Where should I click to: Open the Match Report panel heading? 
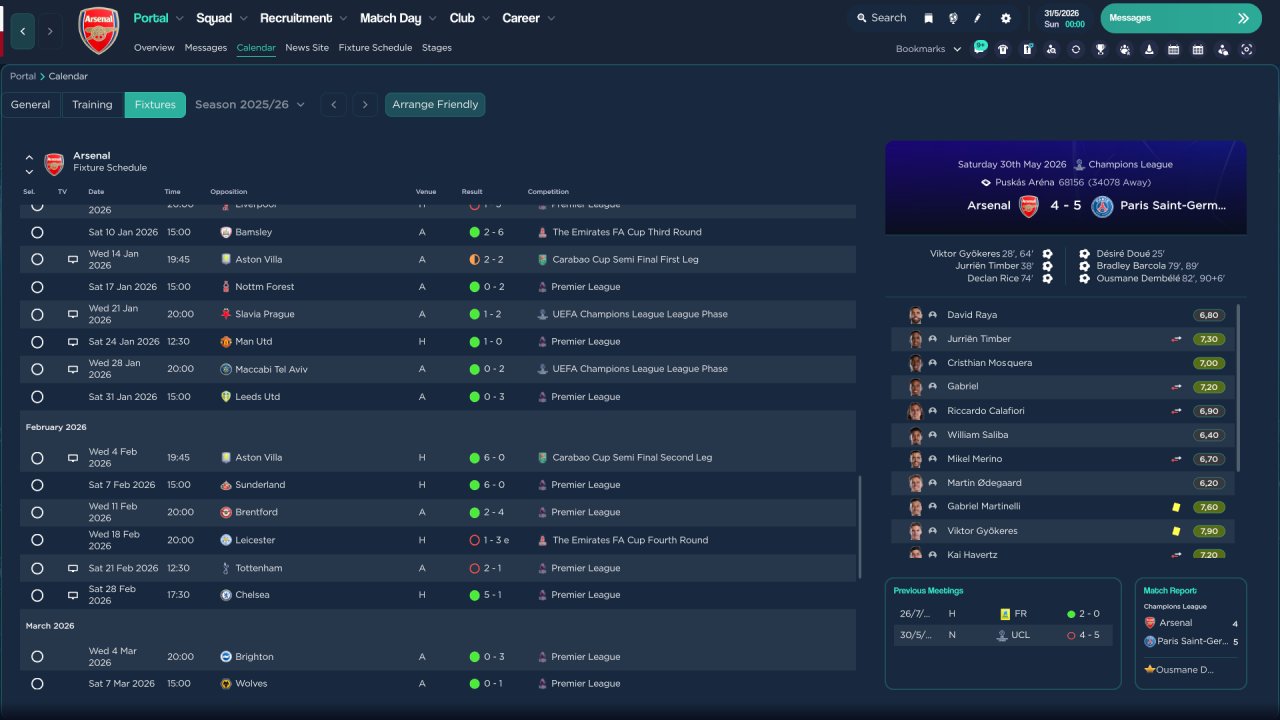(1170, 591)
